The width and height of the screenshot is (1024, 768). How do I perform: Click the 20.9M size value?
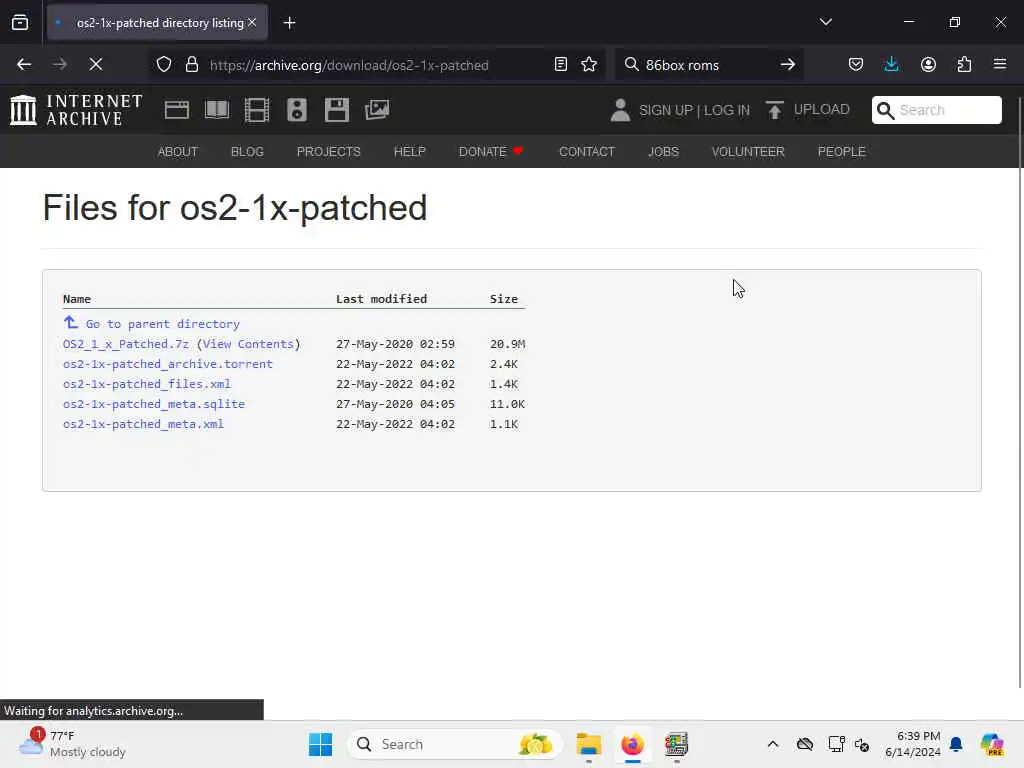[507, 344]
